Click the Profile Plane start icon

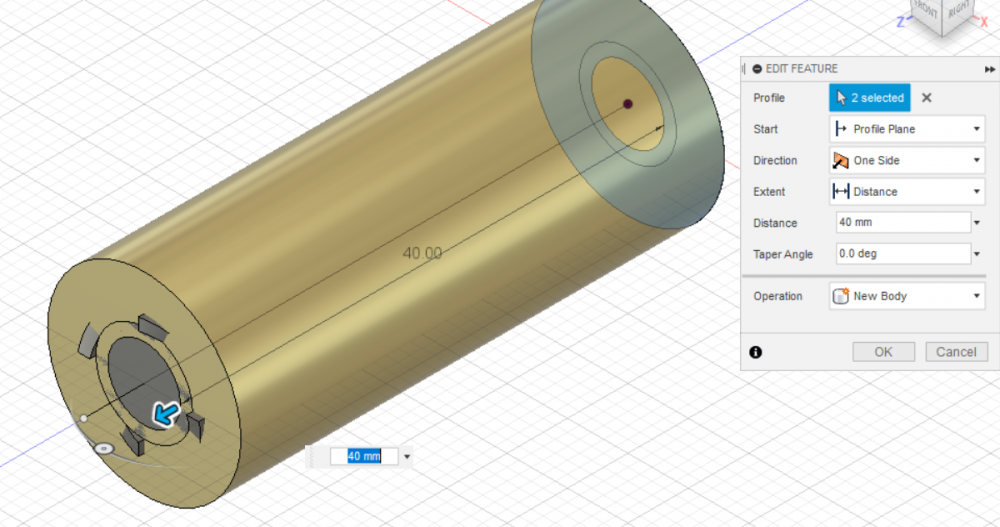841,129
